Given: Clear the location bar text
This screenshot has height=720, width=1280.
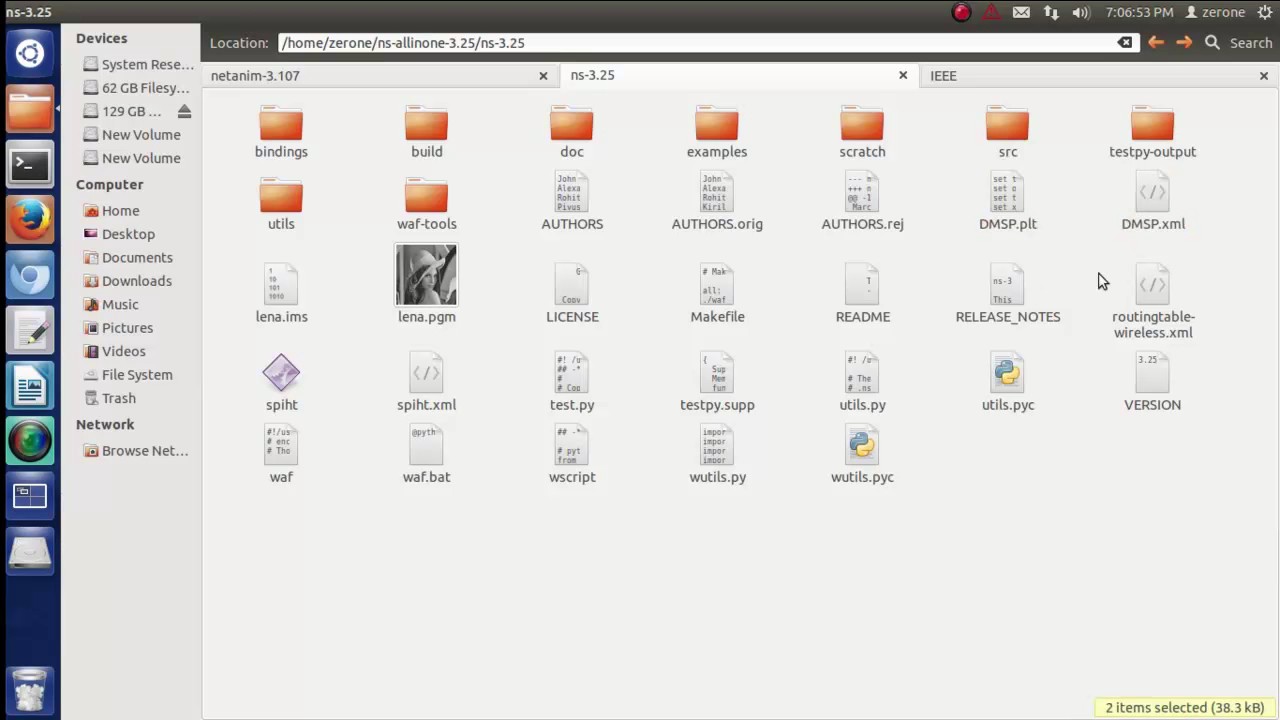Looking at the screenshot, I should click(1125, 43).
